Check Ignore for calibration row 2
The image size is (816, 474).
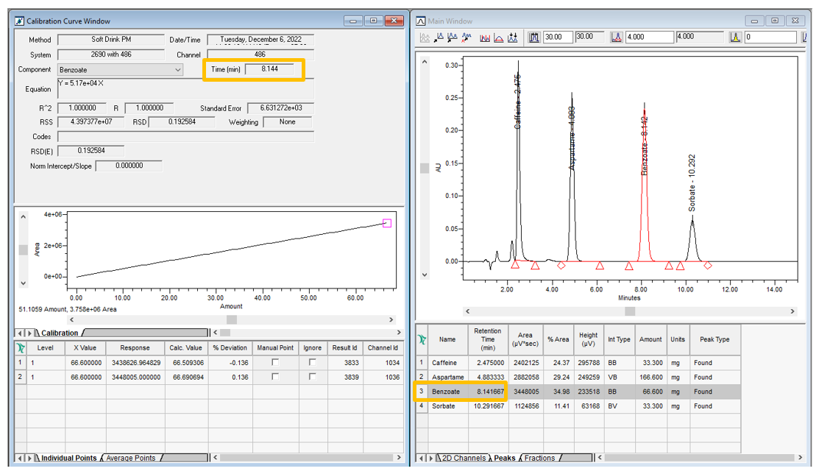coord(312,377)
